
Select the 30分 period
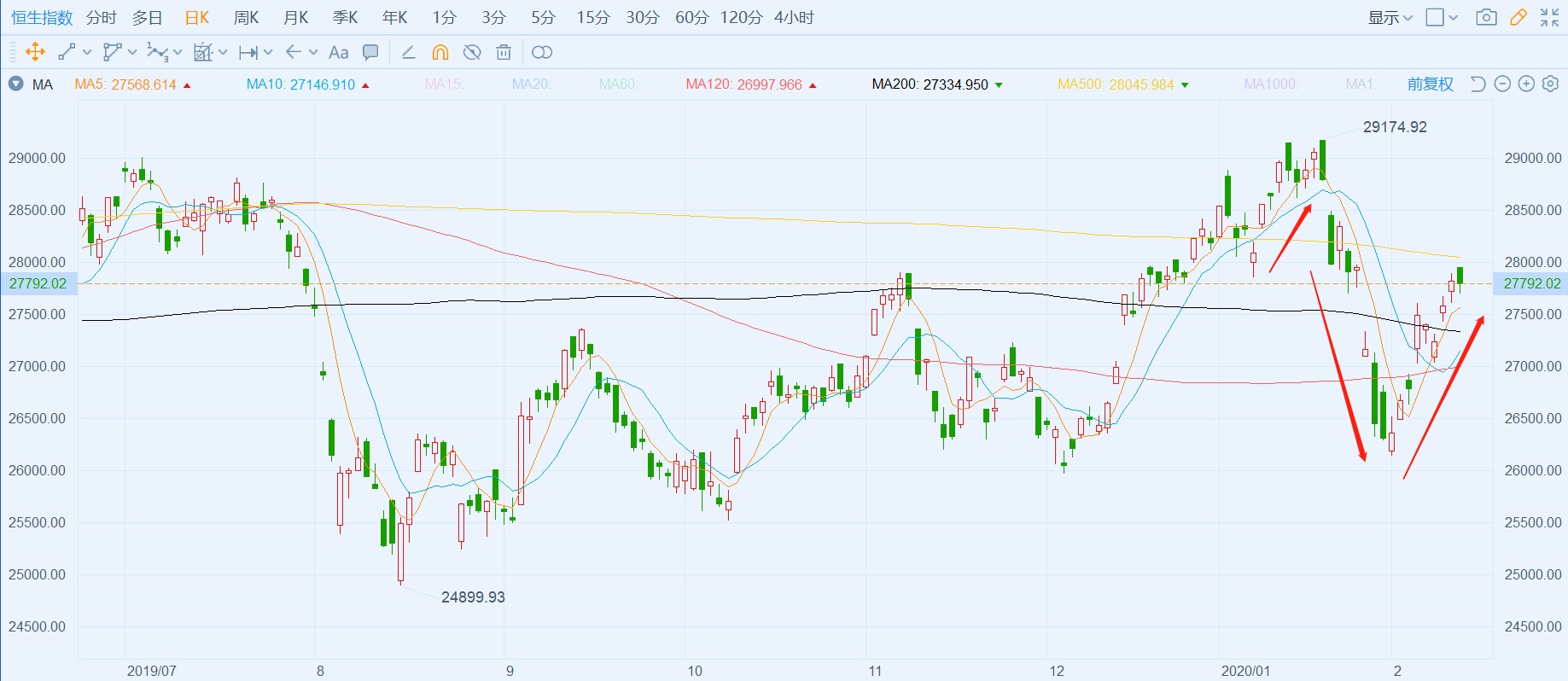click(642, 17)
